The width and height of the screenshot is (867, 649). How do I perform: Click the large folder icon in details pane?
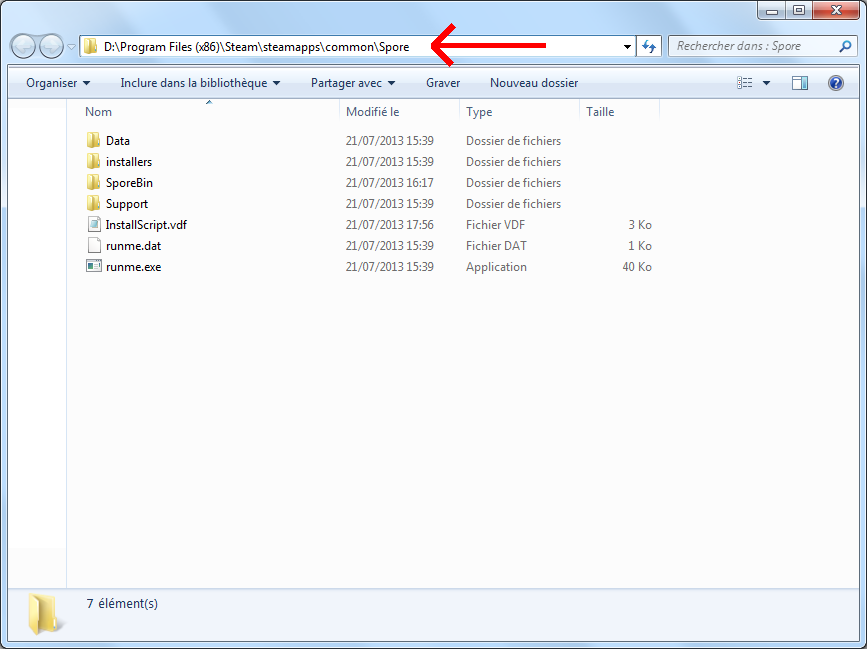44,614
